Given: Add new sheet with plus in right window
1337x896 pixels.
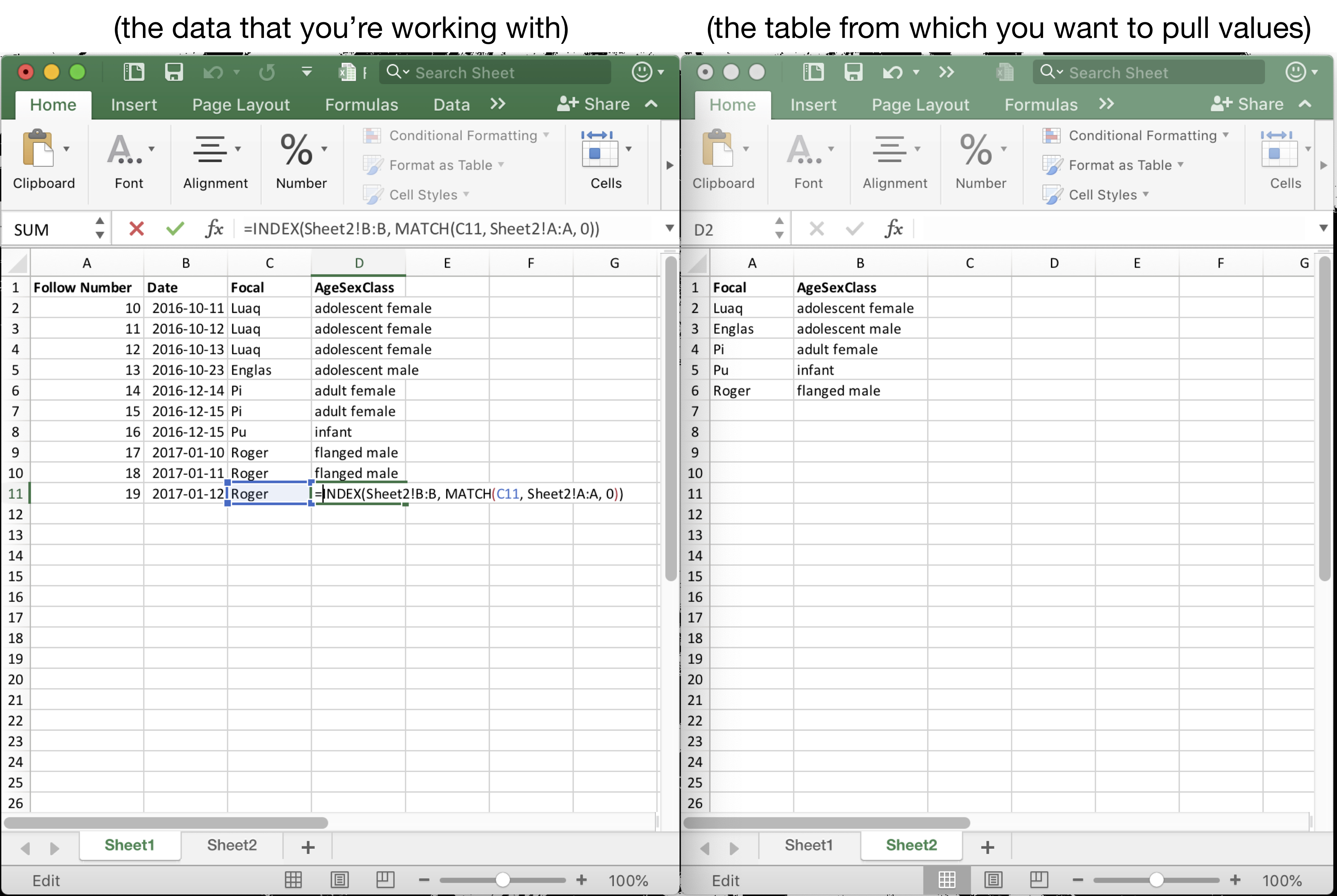Looking at the screenshot, I should pyautogui.click(x=987, y=847).
